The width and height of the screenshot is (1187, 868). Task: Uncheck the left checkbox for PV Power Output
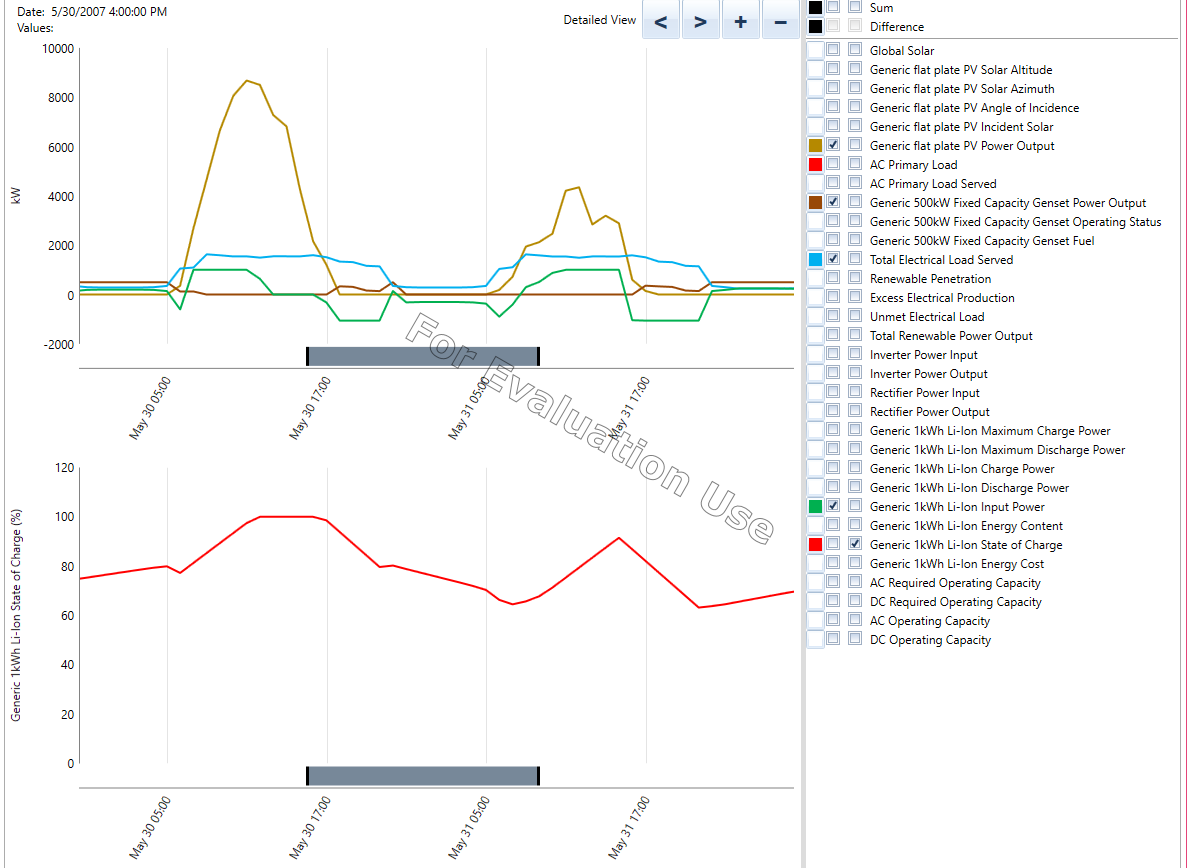click(834, 145)
